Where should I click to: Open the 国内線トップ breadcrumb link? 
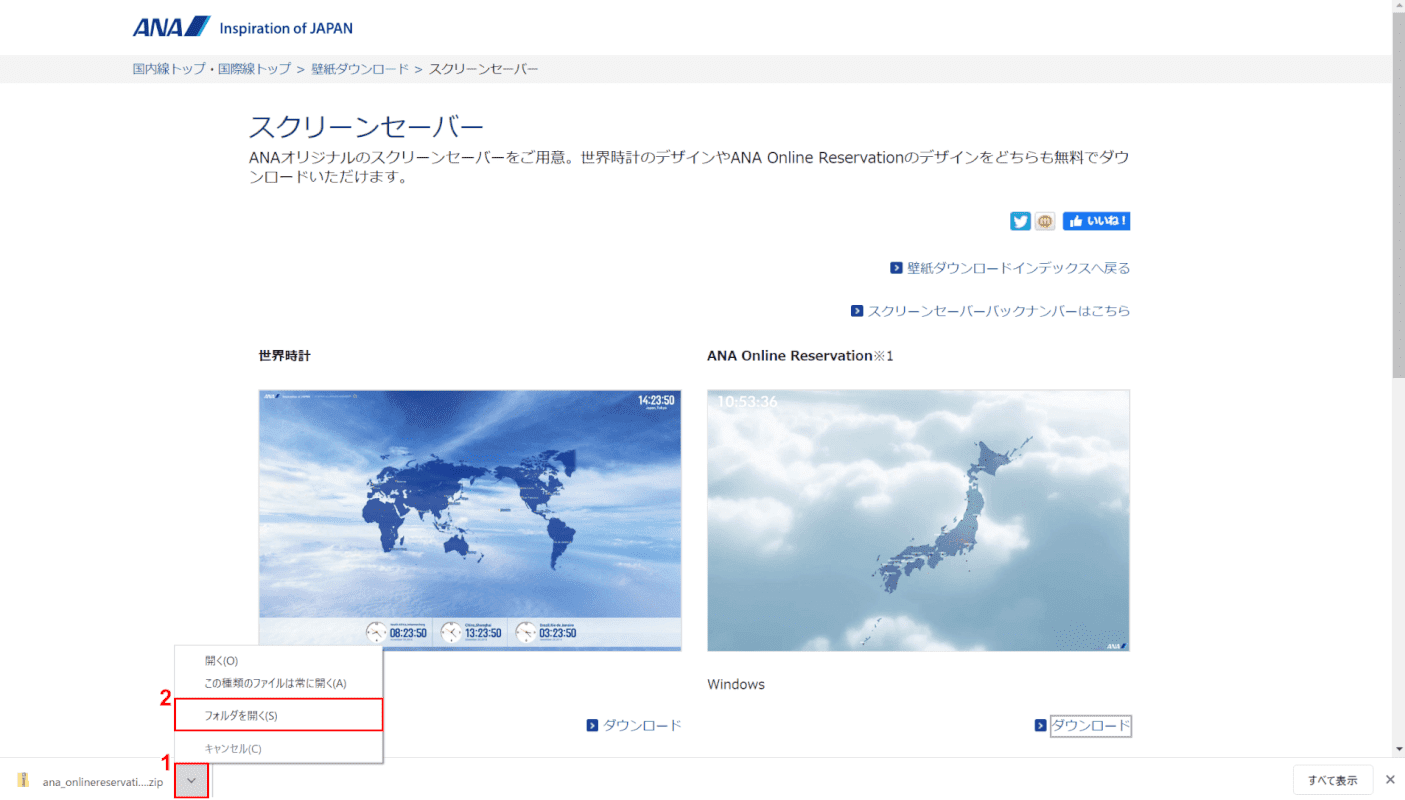pos(169,69)
